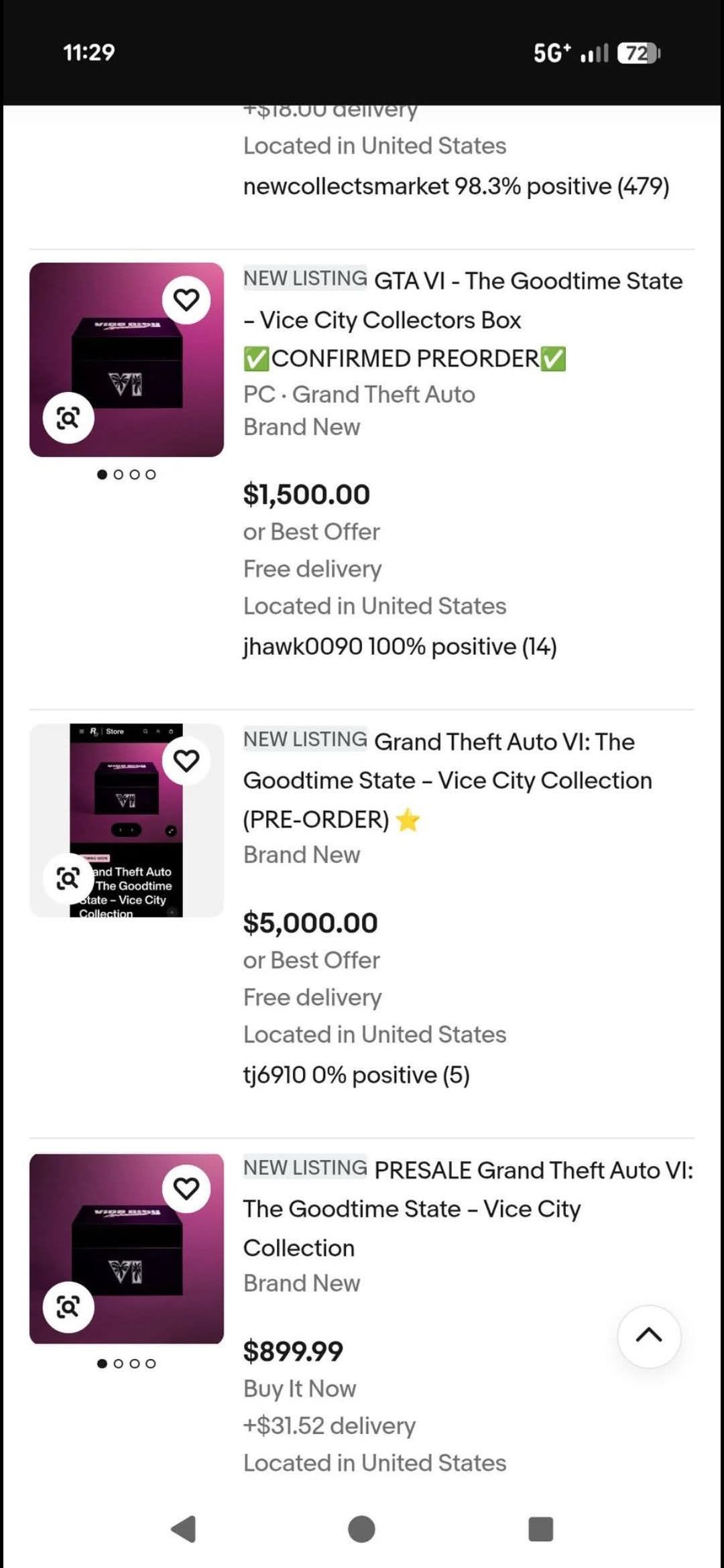724x1568 pixels.
Task: Add $899.99 PRESALE listing to watchlist heart
Action: coord(186,1189)
